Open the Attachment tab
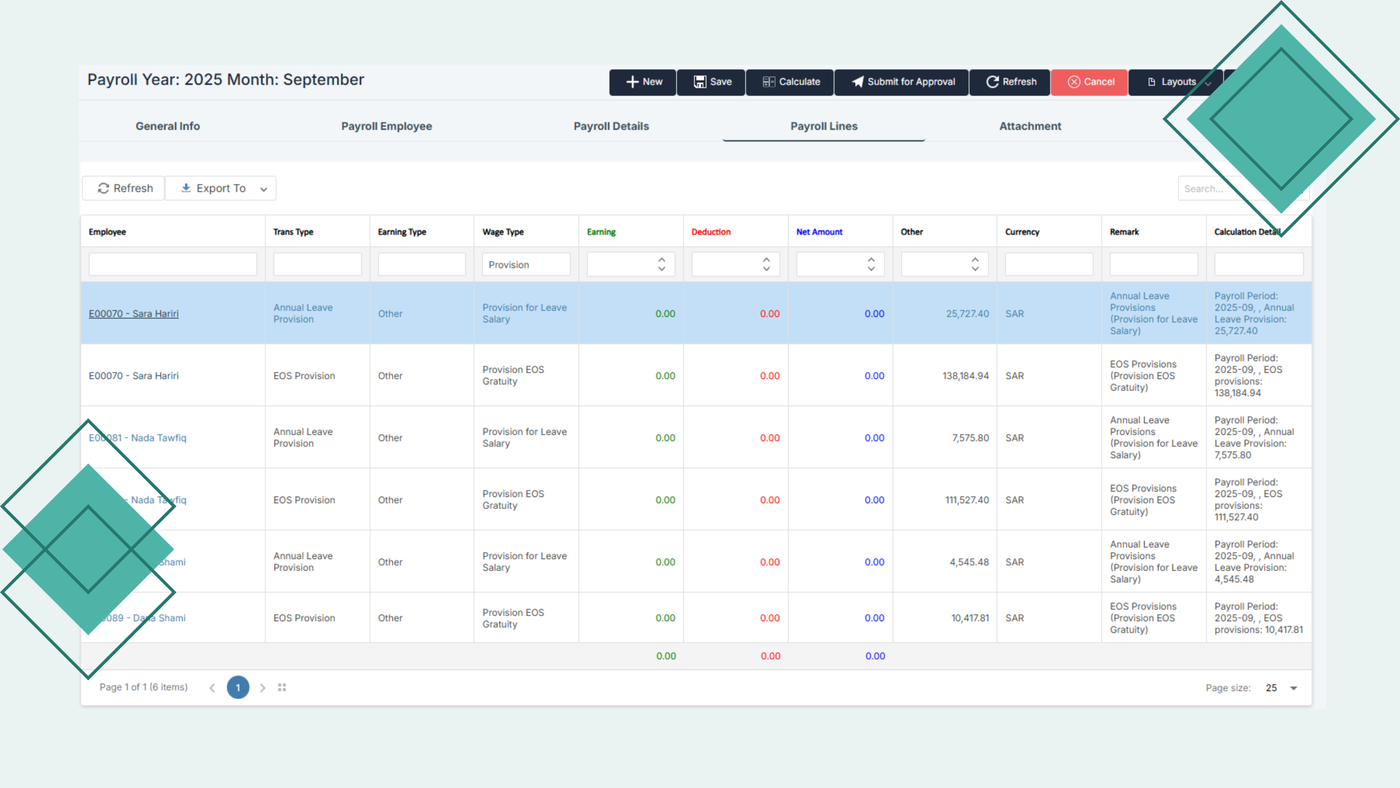The image size is (1400, 788). pyautogui.click(x=1030, y=126)
